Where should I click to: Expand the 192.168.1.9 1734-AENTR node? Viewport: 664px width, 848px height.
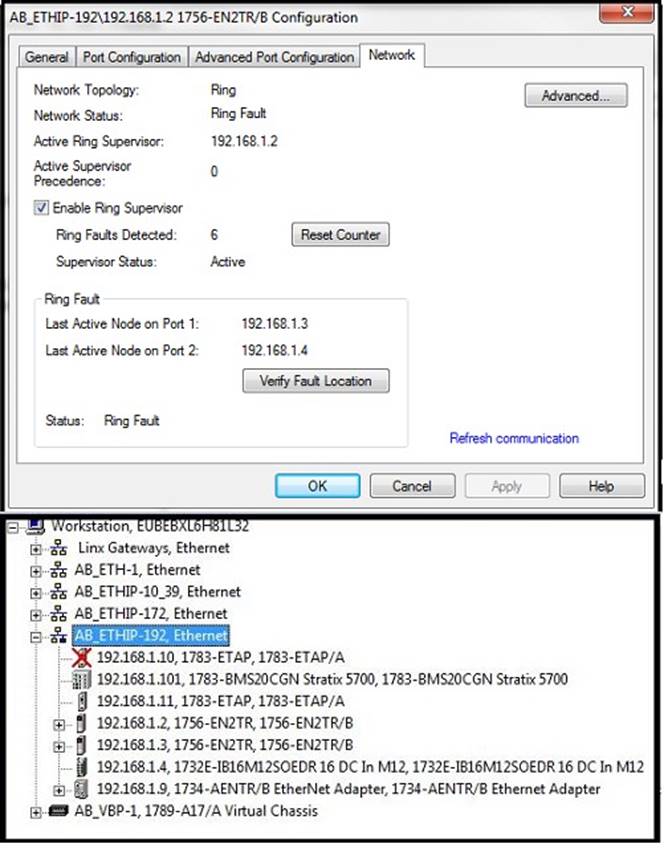click(59, 791)
